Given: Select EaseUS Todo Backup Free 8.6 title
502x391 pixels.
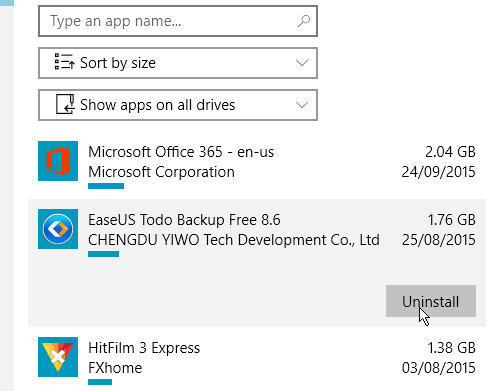Looking at the screenshot, I should tap(184, 220).
